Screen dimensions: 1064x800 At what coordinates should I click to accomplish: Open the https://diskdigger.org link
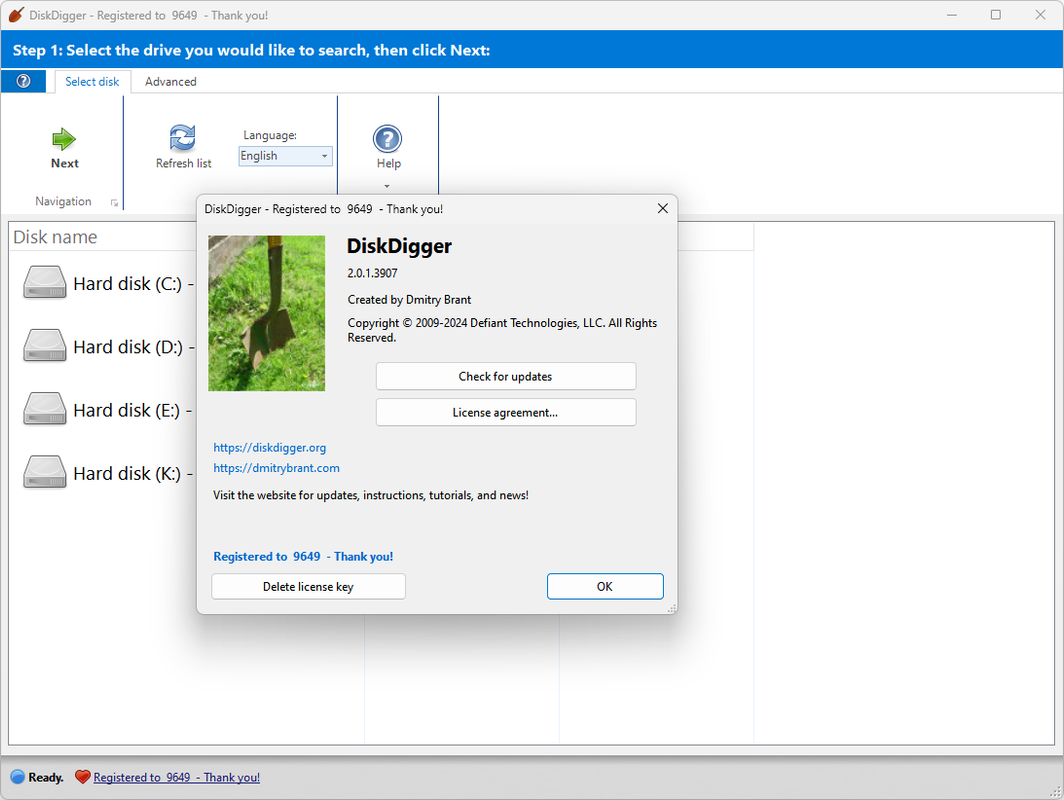pyautogui.click(x=269, y=448)
